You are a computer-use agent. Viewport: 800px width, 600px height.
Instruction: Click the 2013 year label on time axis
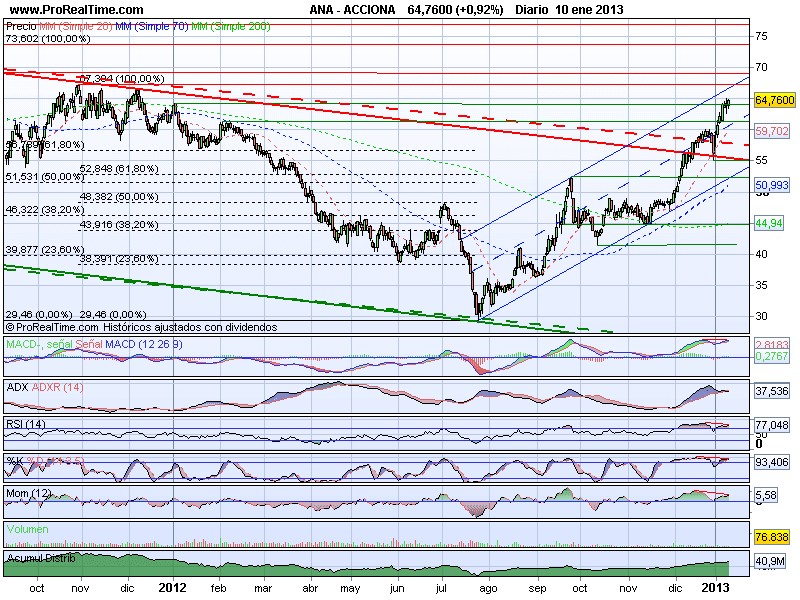(x=717, y=588)
